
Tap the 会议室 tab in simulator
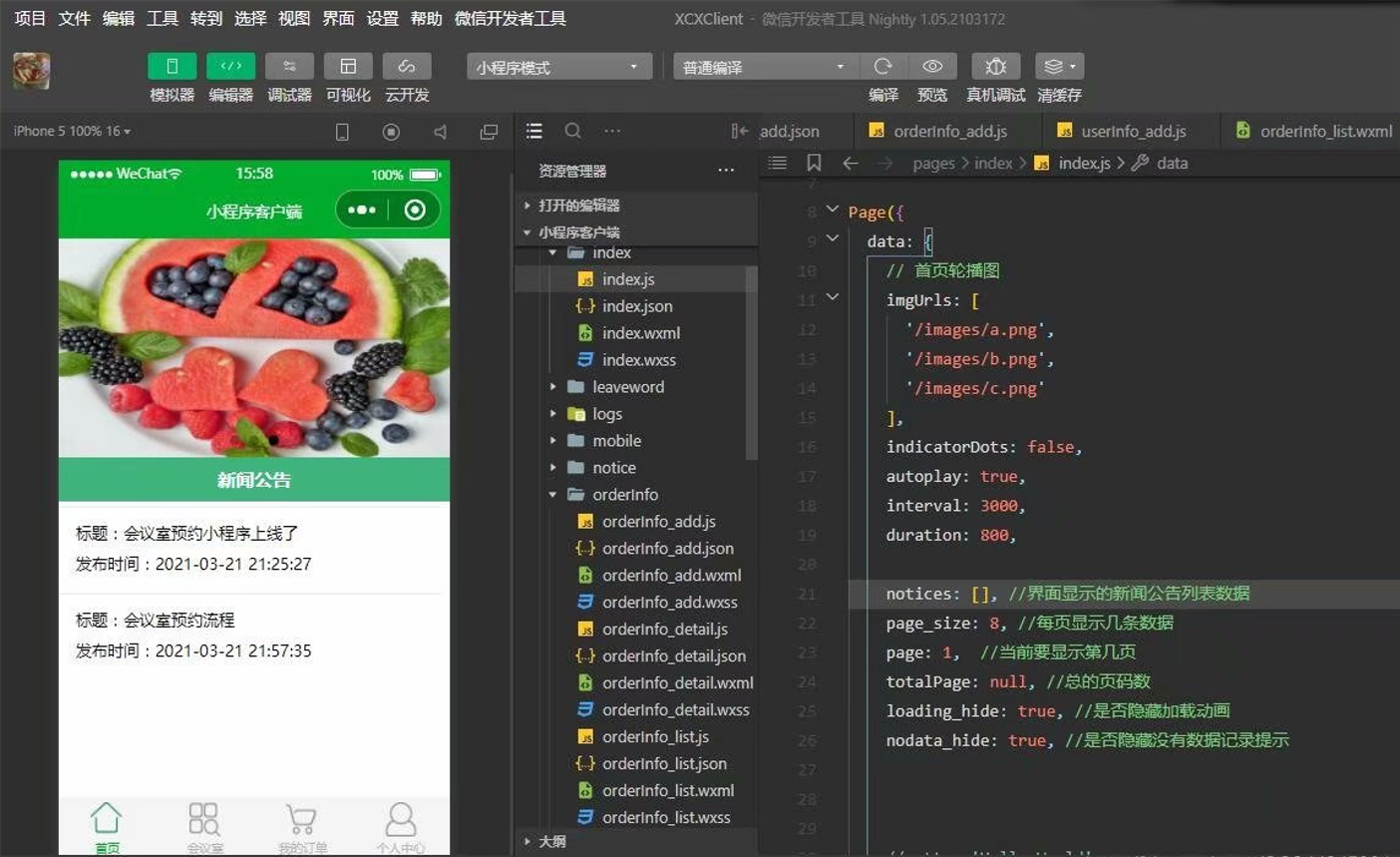[x=204, y=827]
